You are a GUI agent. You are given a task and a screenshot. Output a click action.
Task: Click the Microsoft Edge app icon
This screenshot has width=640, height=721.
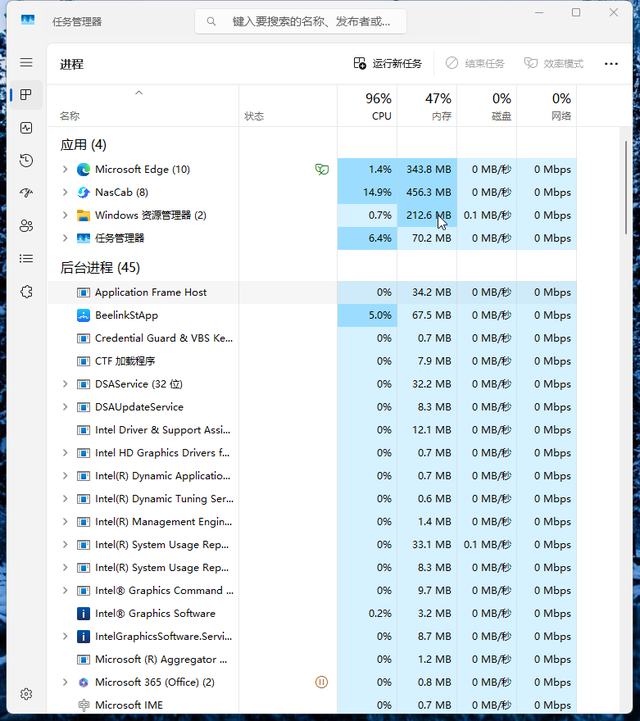coord(83,170)
